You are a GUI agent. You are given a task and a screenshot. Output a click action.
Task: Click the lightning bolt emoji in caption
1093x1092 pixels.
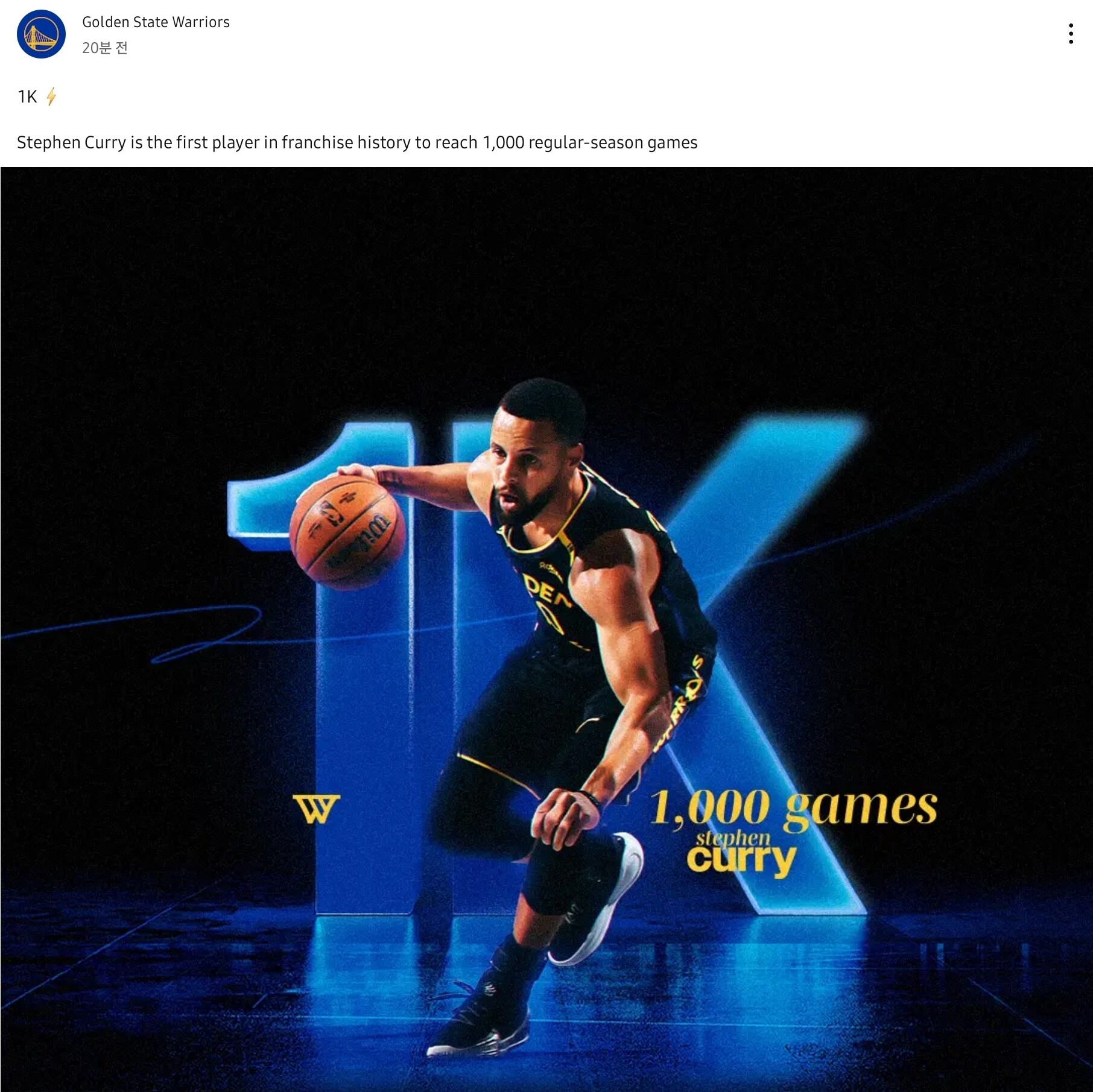51,96
